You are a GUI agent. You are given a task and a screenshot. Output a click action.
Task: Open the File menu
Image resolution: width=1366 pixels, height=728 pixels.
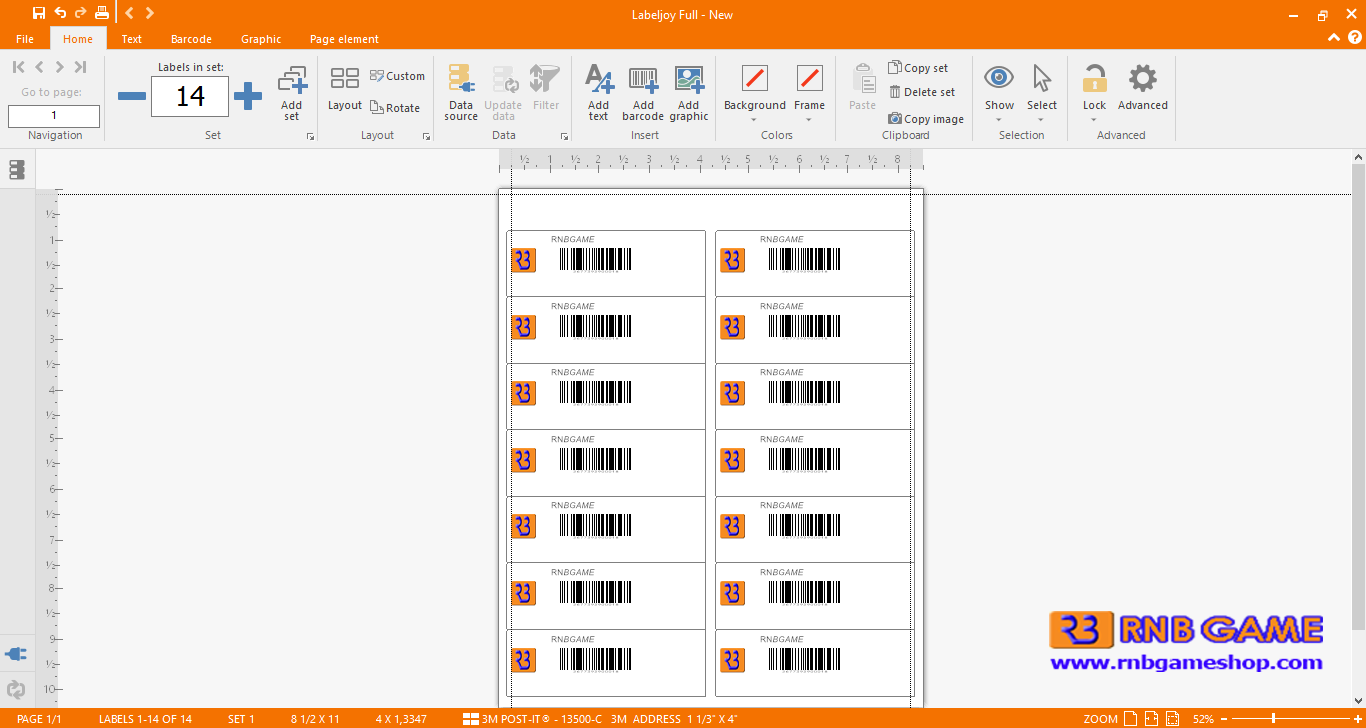(25, 39)
